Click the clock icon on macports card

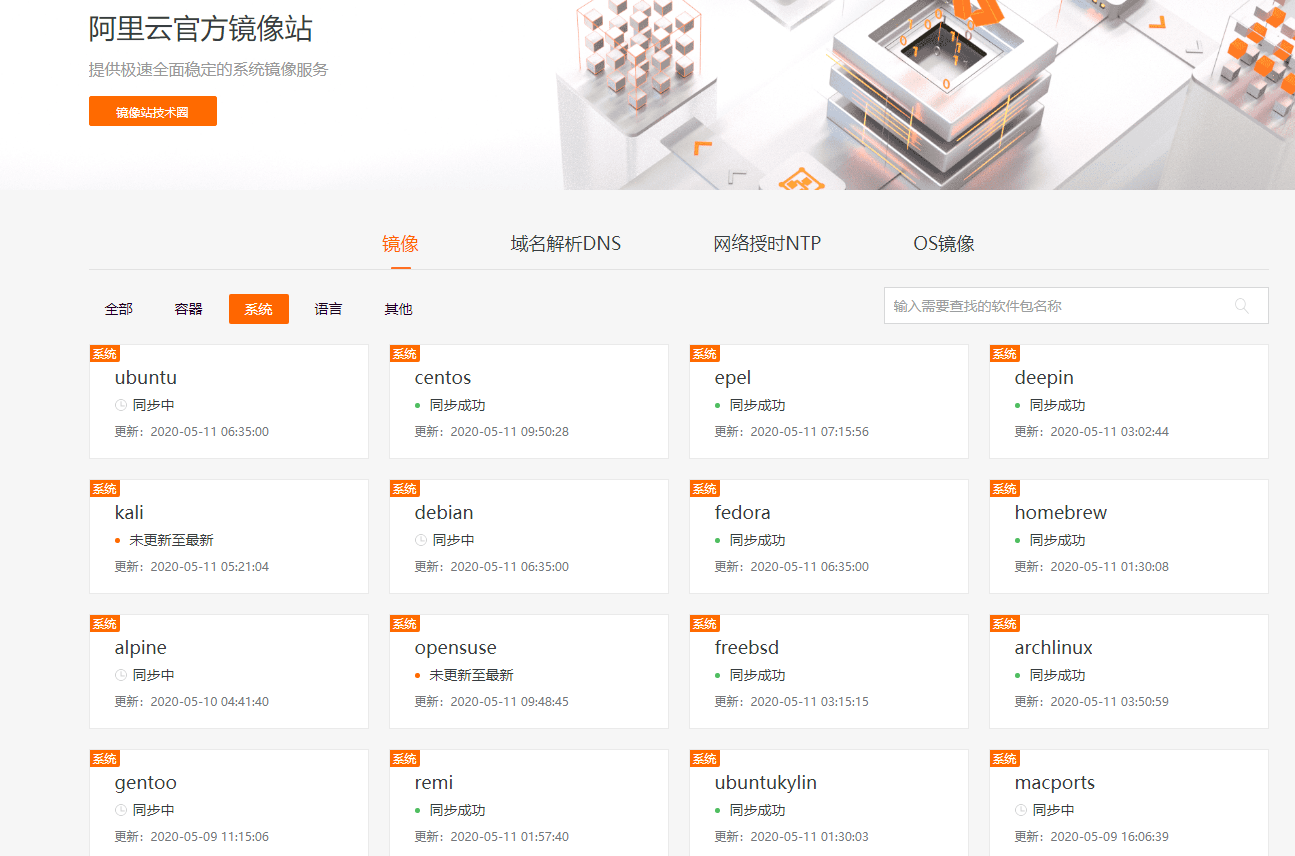point(1021,810)
